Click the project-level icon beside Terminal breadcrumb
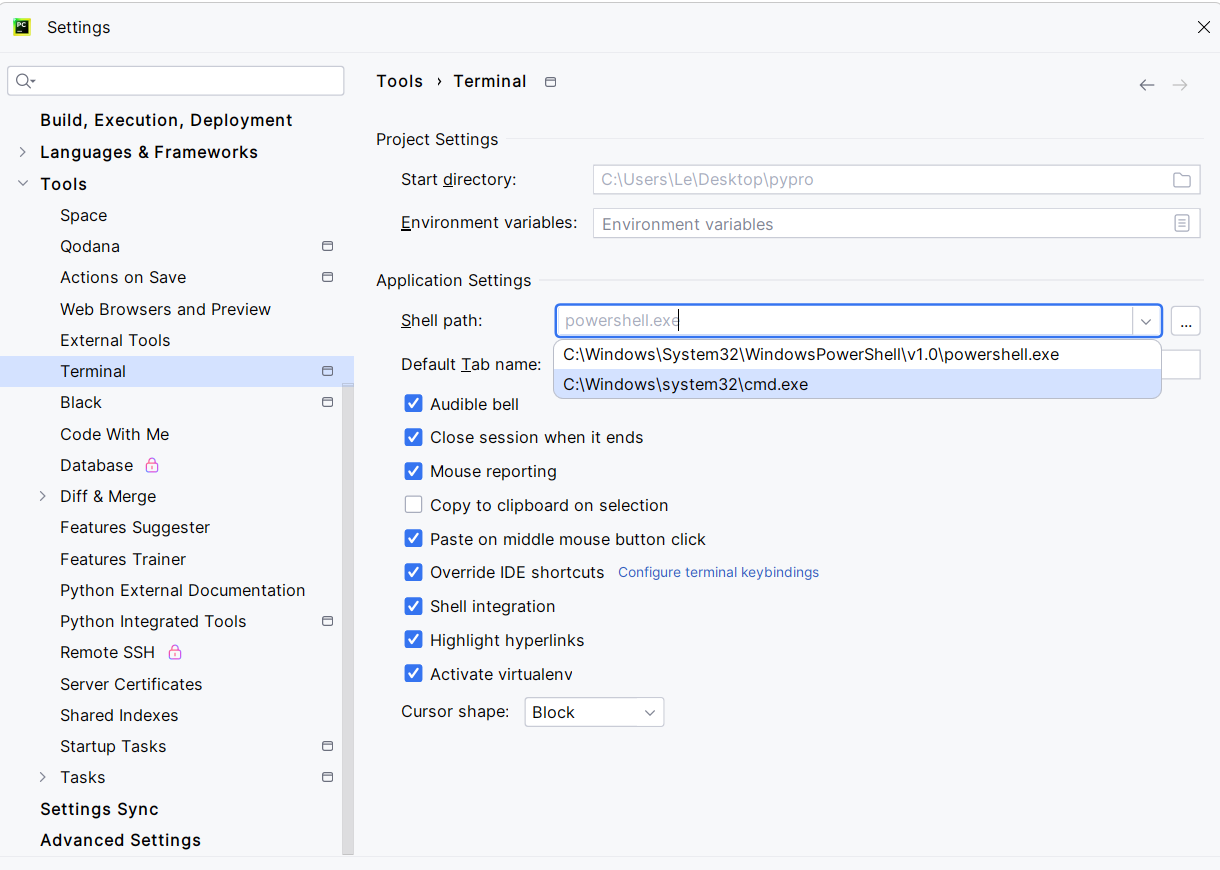This screenshot has height=870, width=1220. [550, 82]
